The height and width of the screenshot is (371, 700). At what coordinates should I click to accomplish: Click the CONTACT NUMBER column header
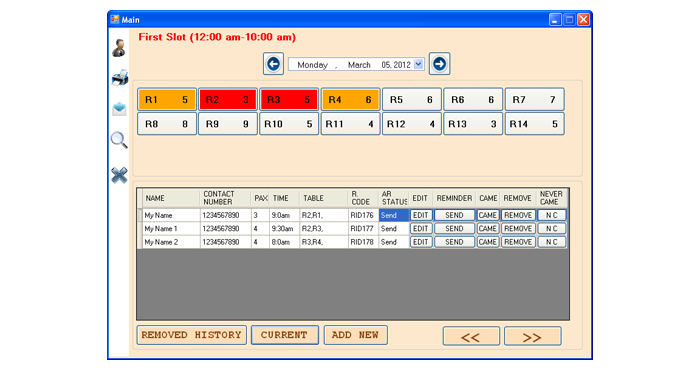click(225, 198)
